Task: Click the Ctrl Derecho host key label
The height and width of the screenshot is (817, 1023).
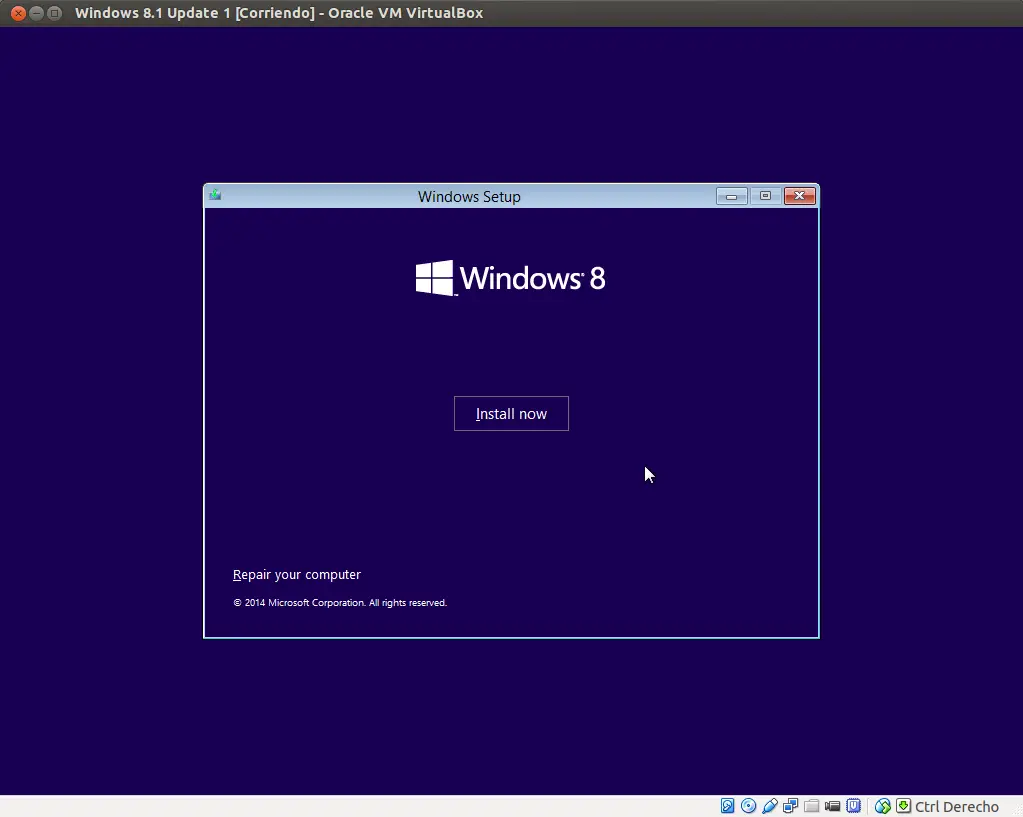Action: 956,807
